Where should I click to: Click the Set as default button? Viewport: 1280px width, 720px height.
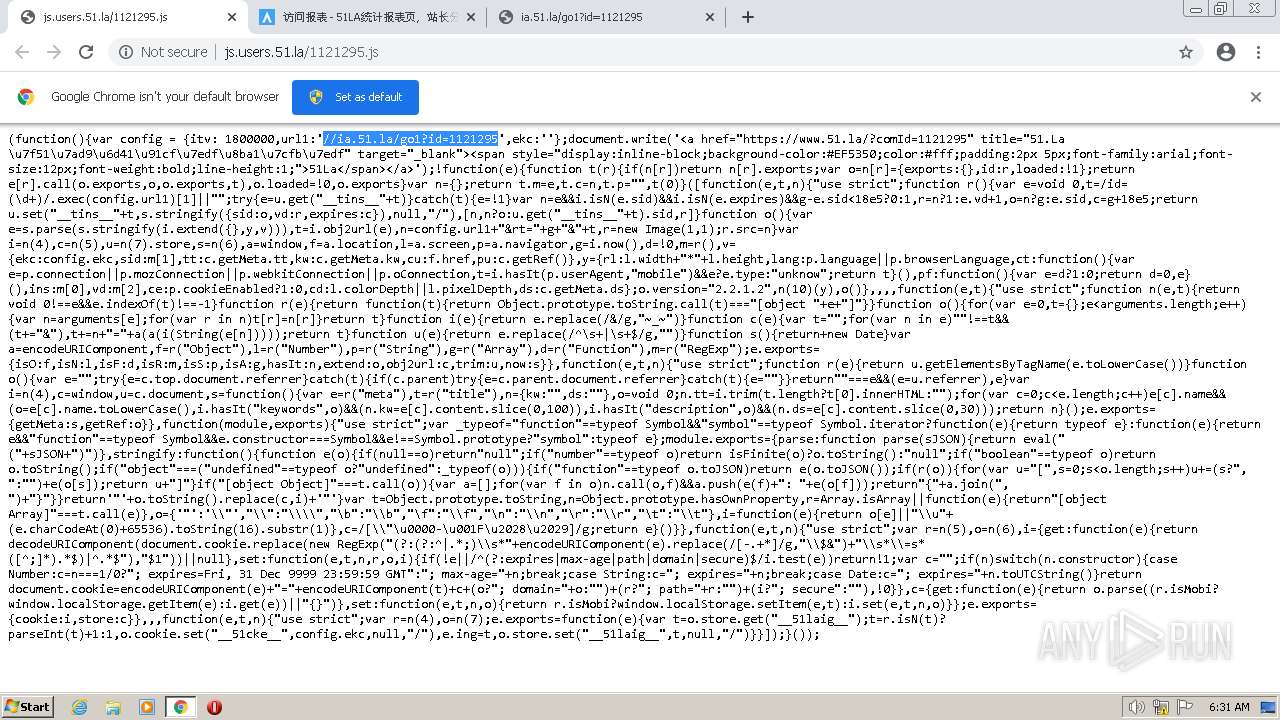[355, 97]
